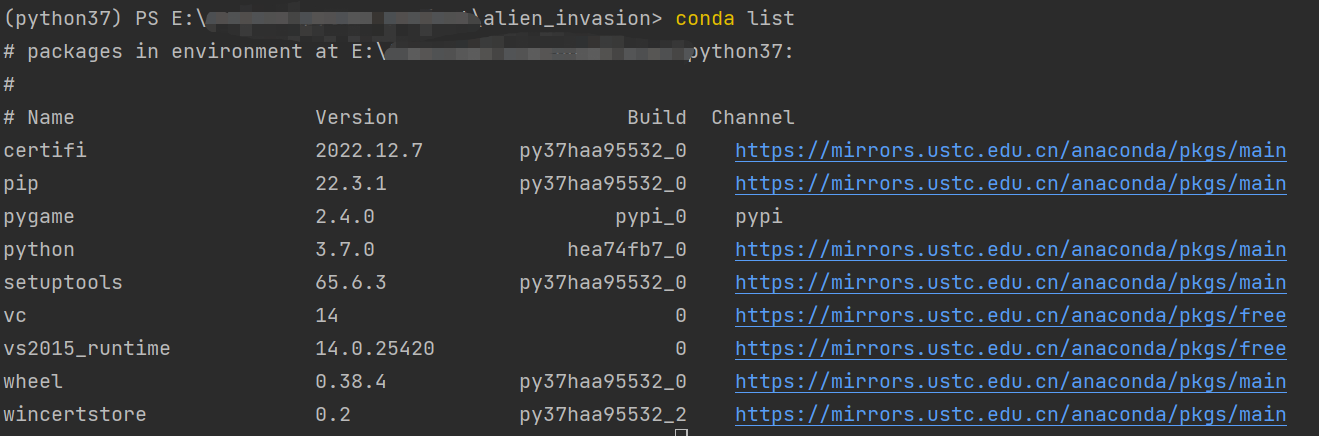The height and width of the screenshot is (436, 1319).
Task: Click the package name 'wincertstore'
Action: point(75,415)
